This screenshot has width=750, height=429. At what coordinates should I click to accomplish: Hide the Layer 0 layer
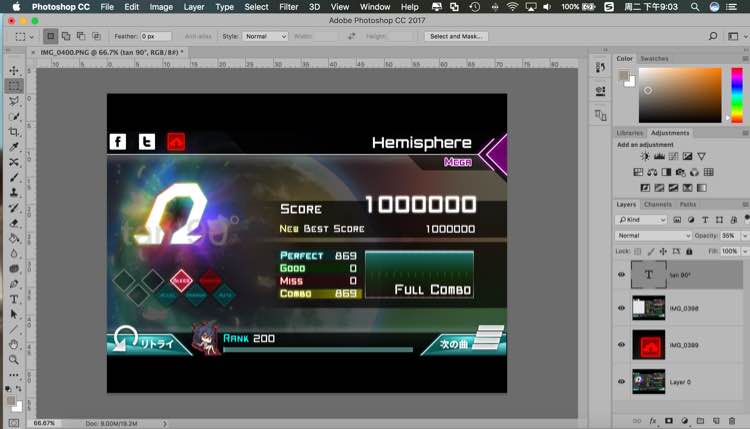[621, 381]
